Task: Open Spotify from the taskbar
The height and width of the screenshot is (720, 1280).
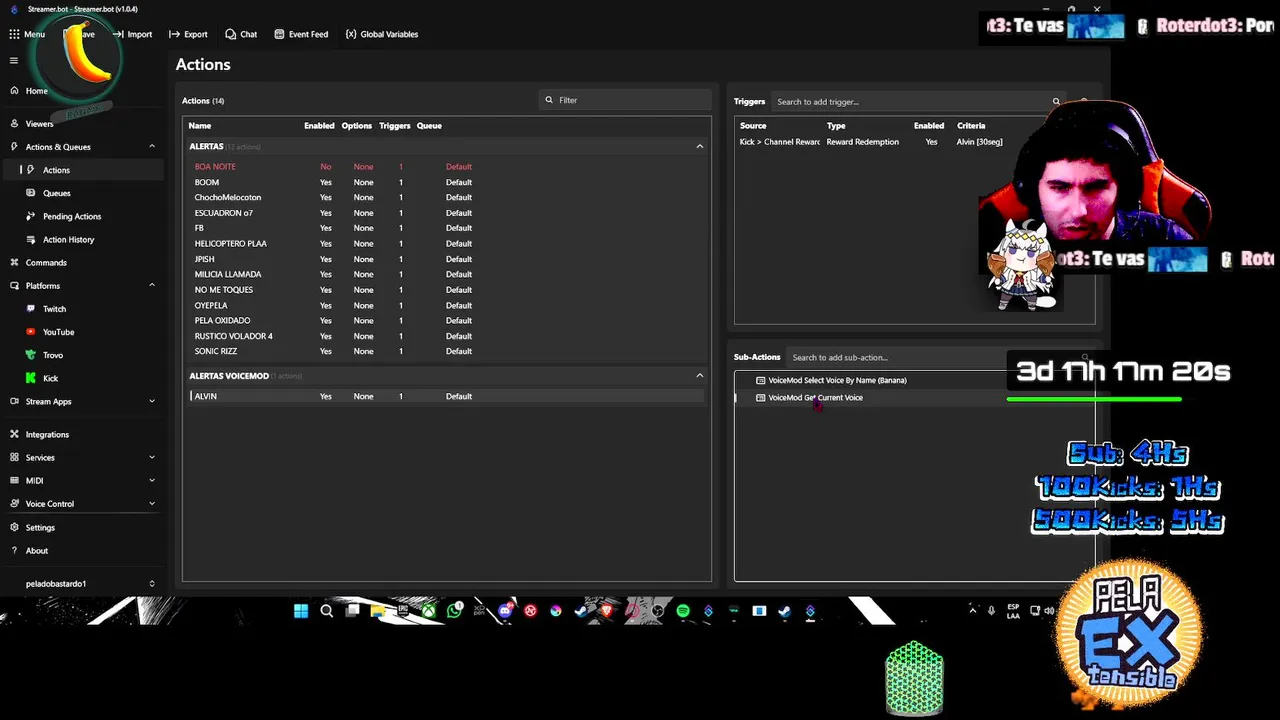Action: tap(683, 611)
